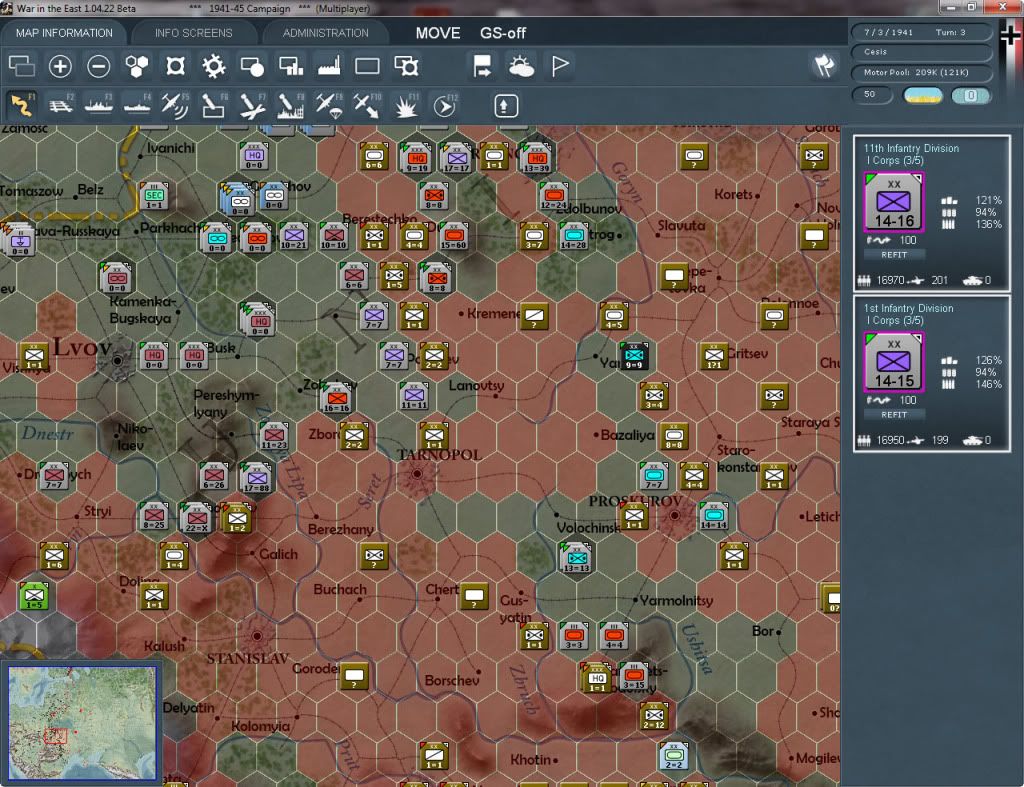This screenshot has width=1024, height=787.
Task: Open the INFO SCREENS tab
Action: (x=193, y=33)
